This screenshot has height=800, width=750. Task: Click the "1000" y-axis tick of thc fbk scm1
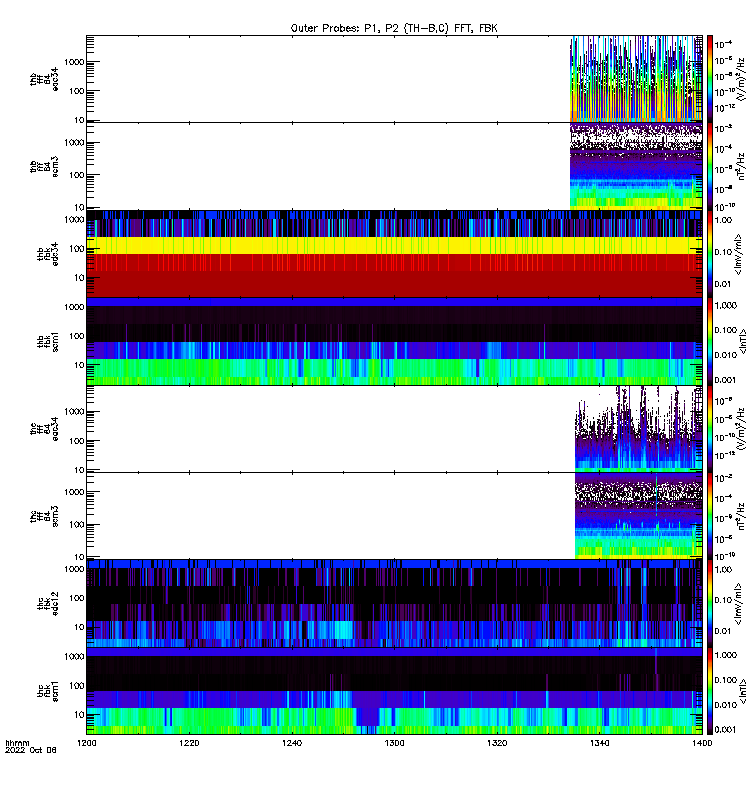74,657
